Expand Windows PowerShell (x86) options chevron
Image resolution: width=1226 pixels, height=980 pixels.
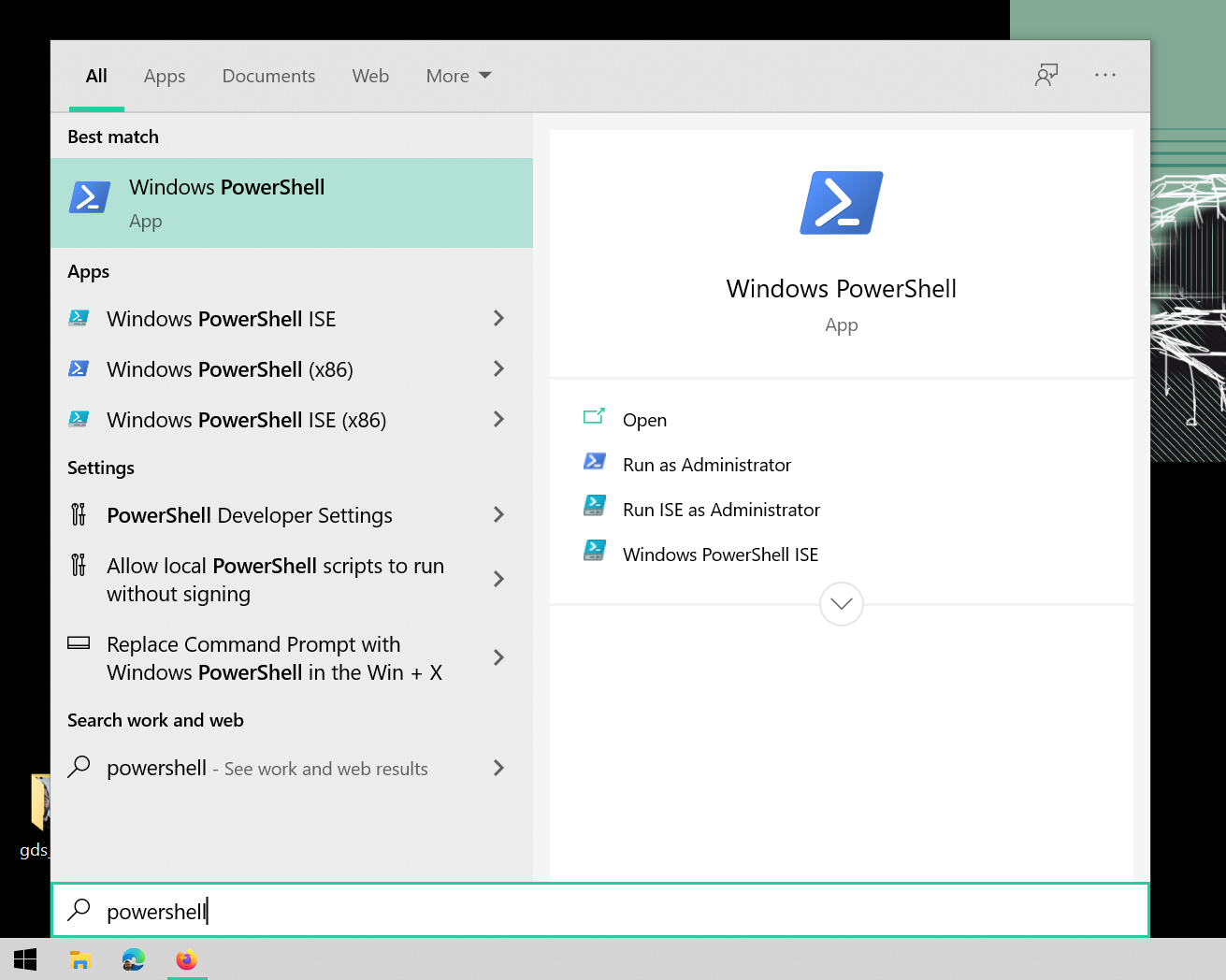point(499,369)
